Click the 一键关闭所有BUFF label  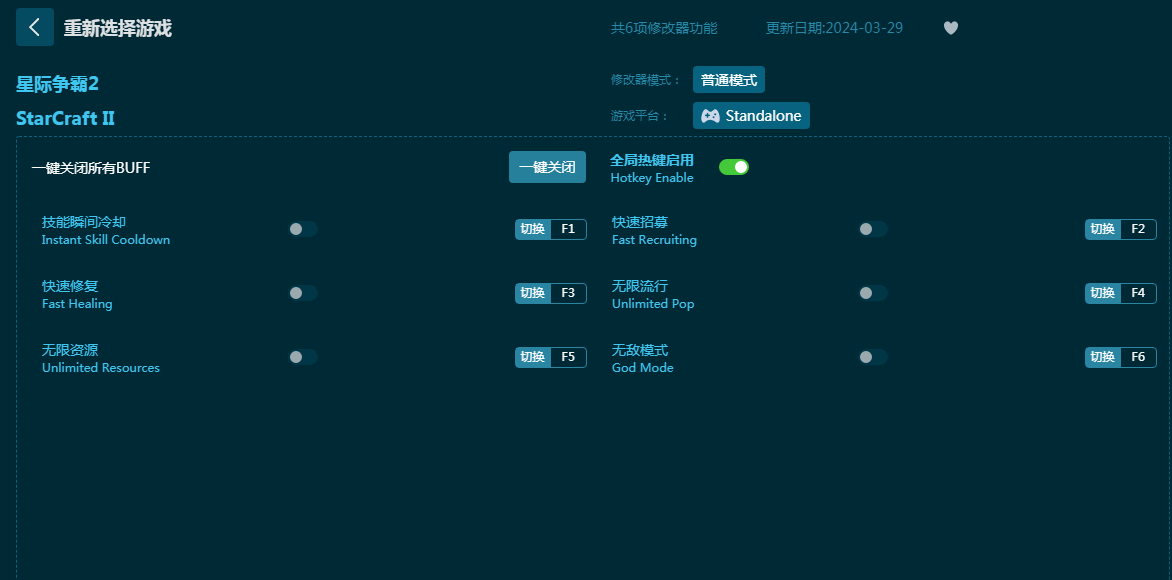(x=90, y=168)
